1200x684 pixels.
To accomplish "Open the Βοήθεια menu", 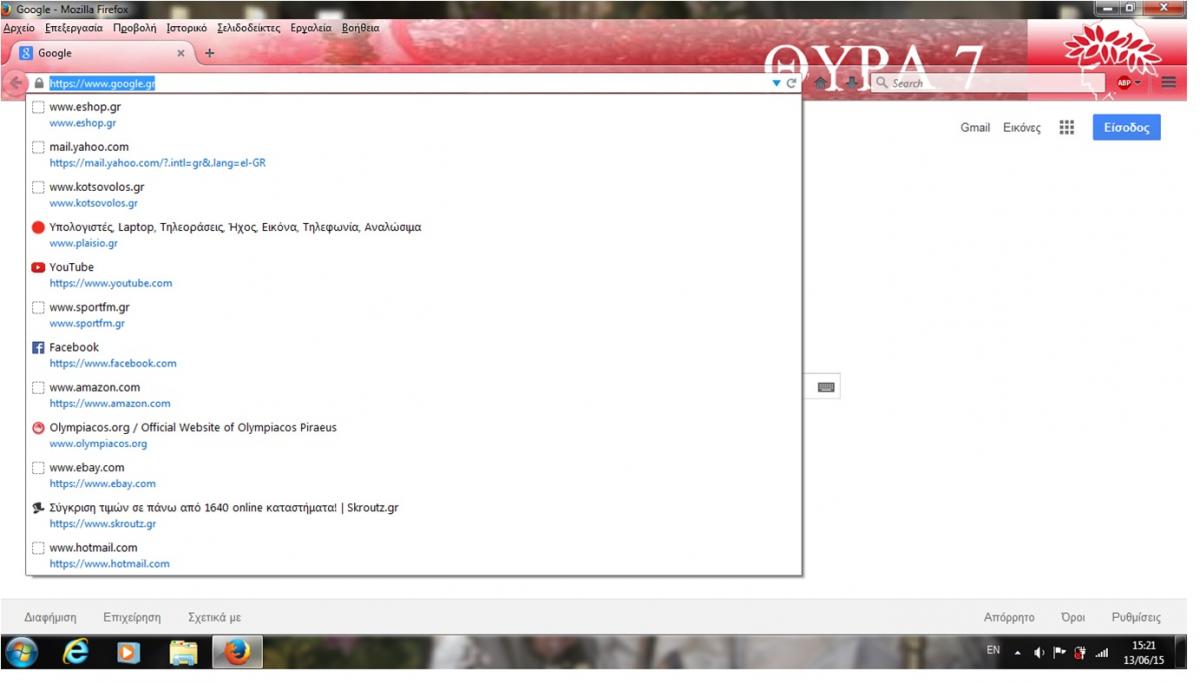I will click(x=360, y=28).
